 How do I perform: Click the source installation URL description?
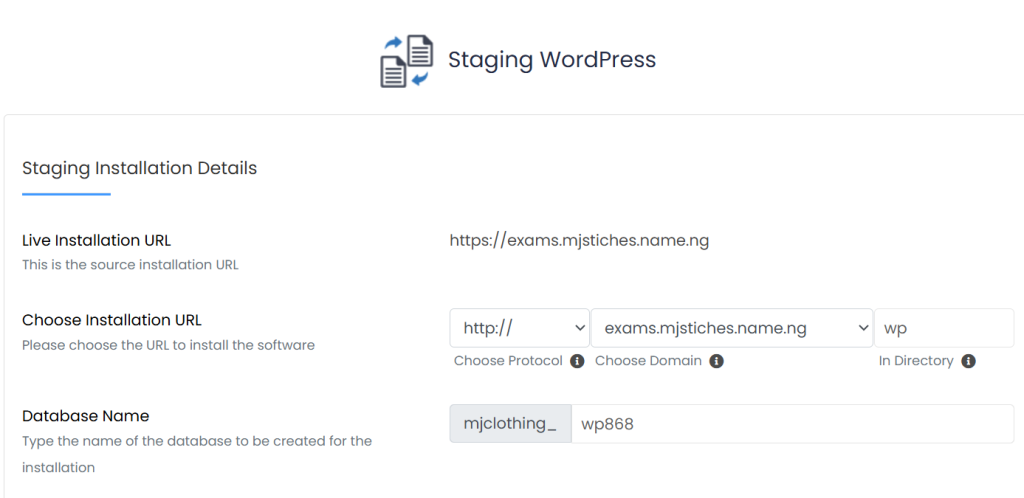coord(130,265)
